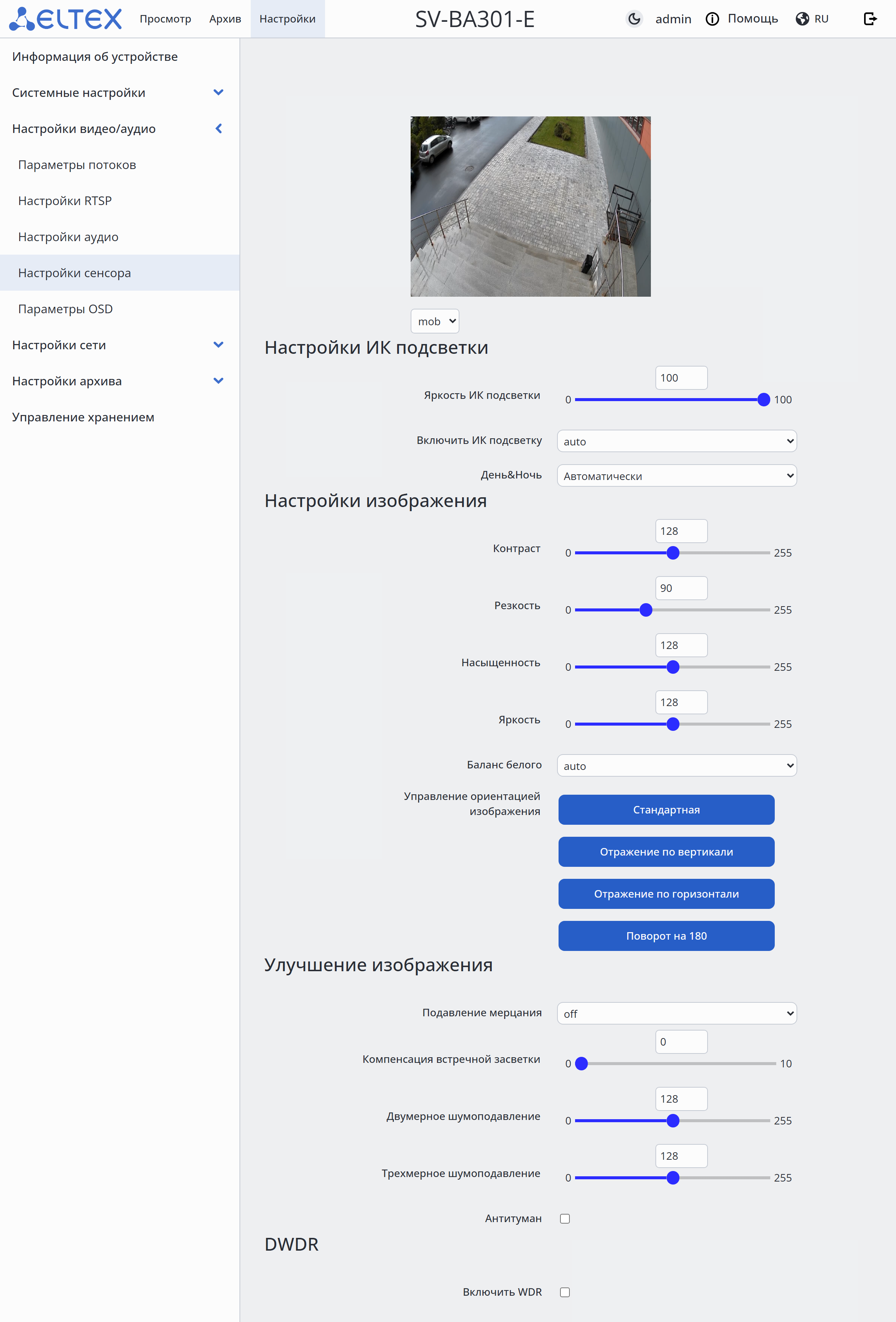896x1322 pixels.
Task: Toggle dark mode moon icon
Action: [x=634, y=19]
